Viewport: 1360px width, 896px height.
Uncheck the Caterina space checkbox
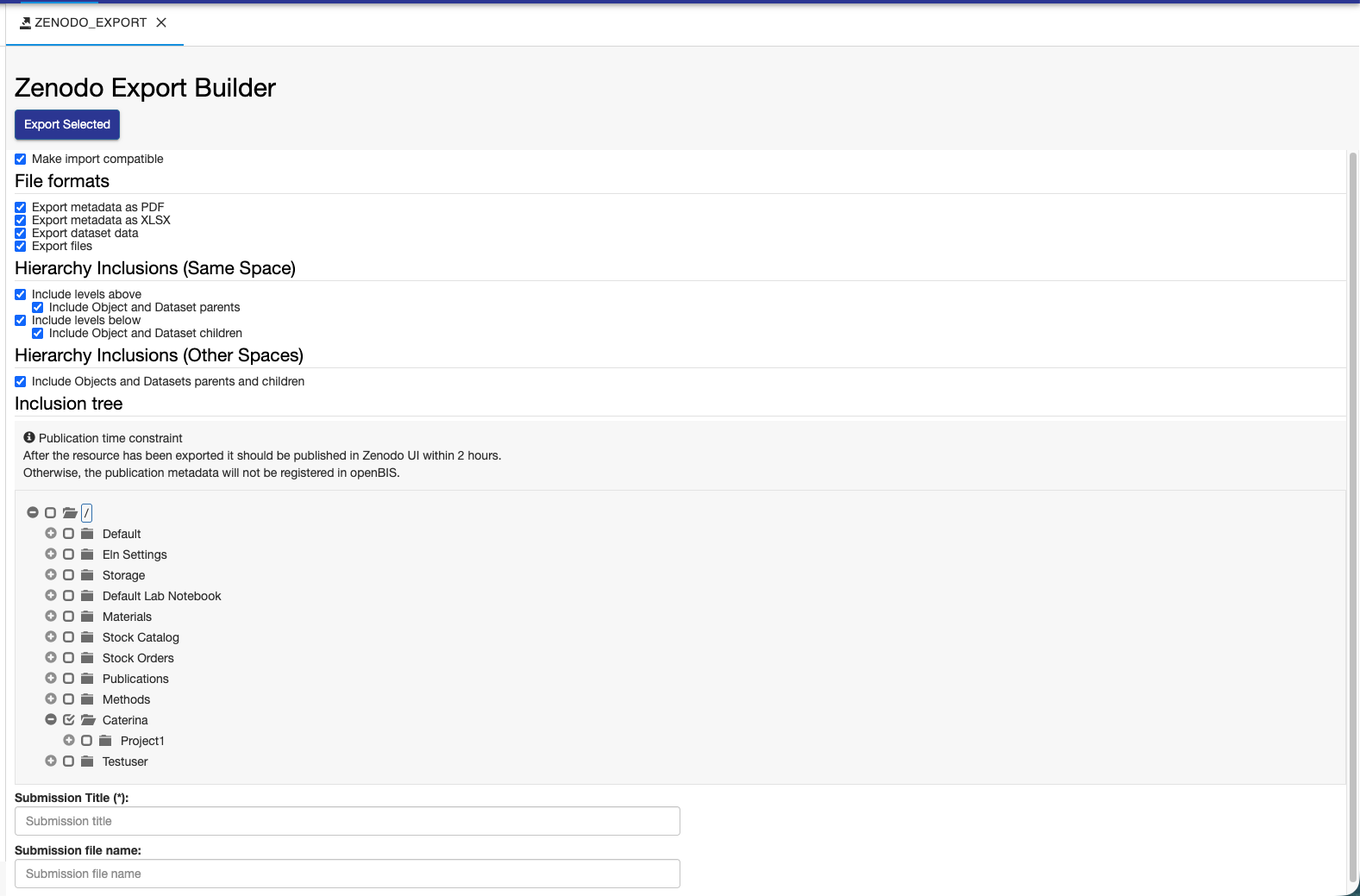68,719
